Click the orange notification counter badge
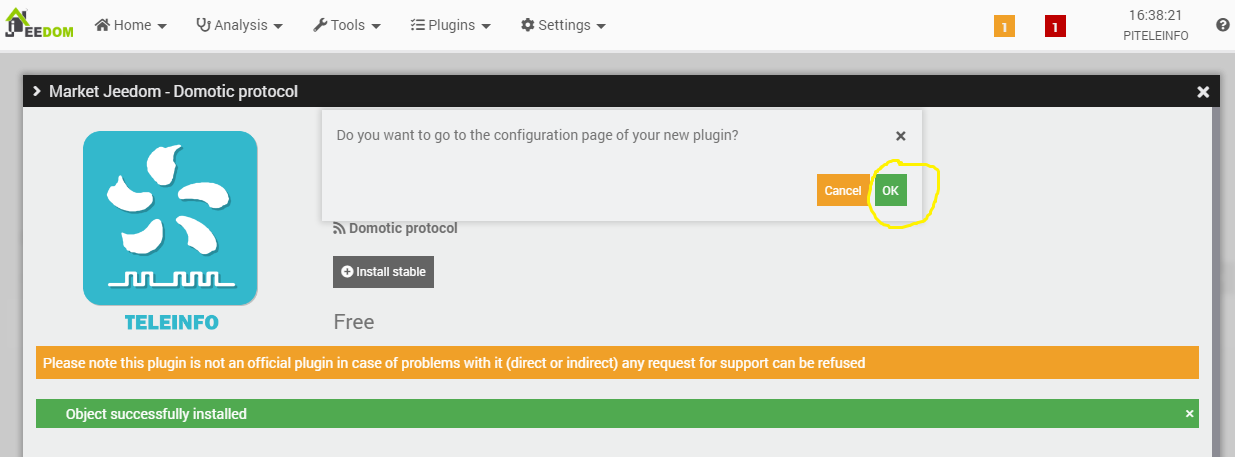Viewport: 1235px width, 457px height. (x=1004, y=27)
